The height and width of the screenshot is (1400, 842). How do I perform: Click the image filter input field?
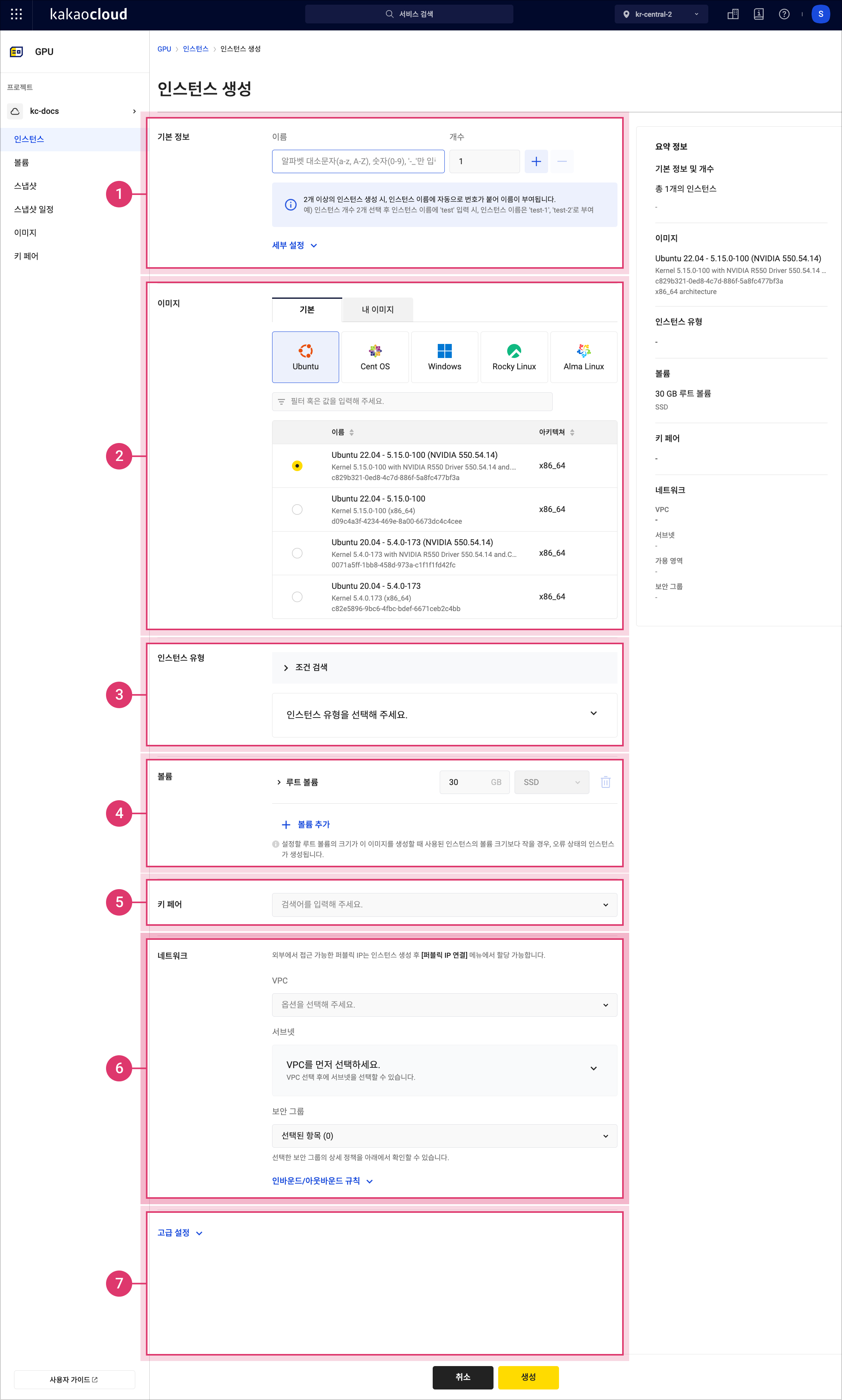[412, 401]
